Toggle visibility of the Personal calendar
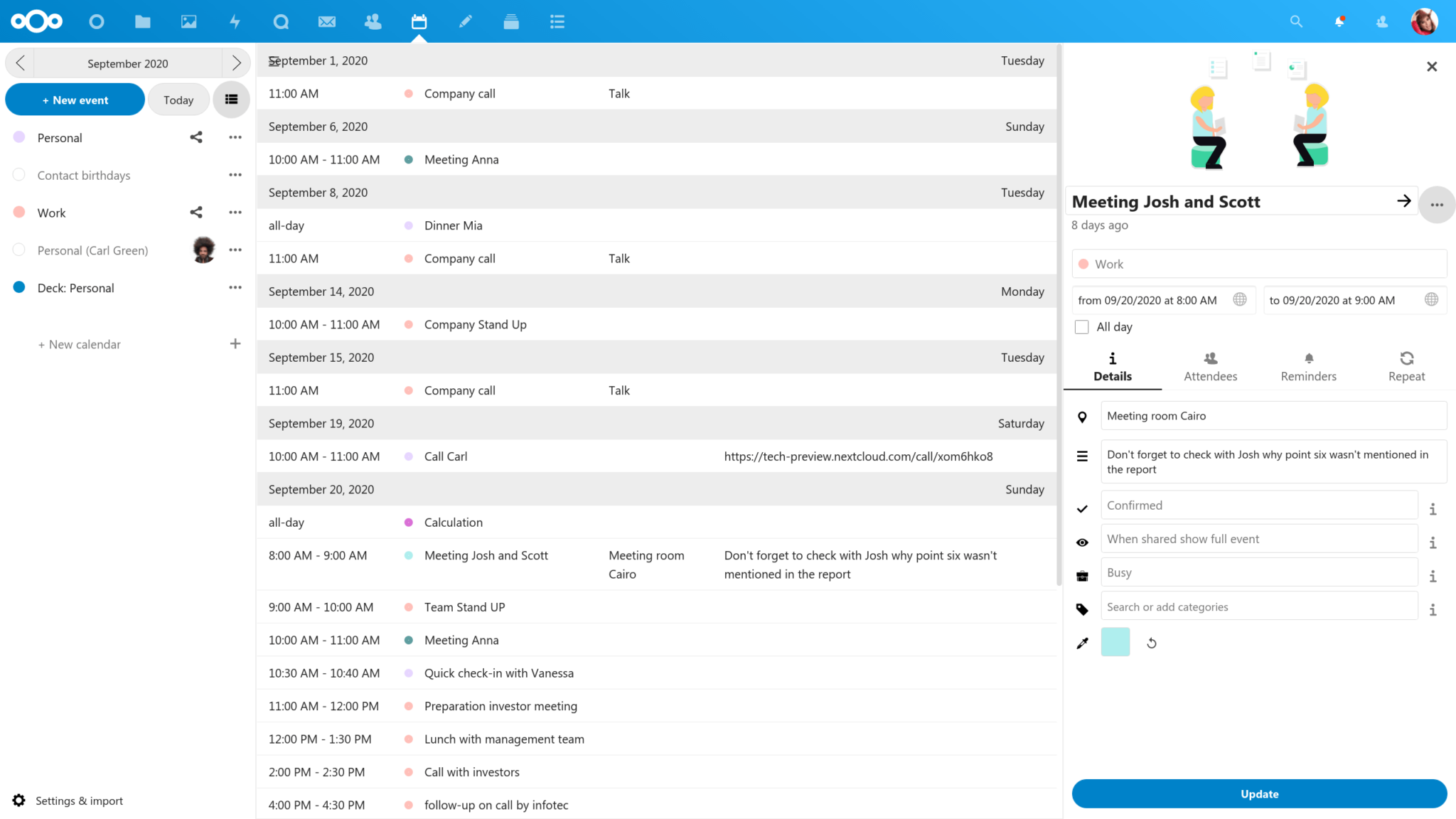Viewport: 1456px width, 819px height. (18, 137)
